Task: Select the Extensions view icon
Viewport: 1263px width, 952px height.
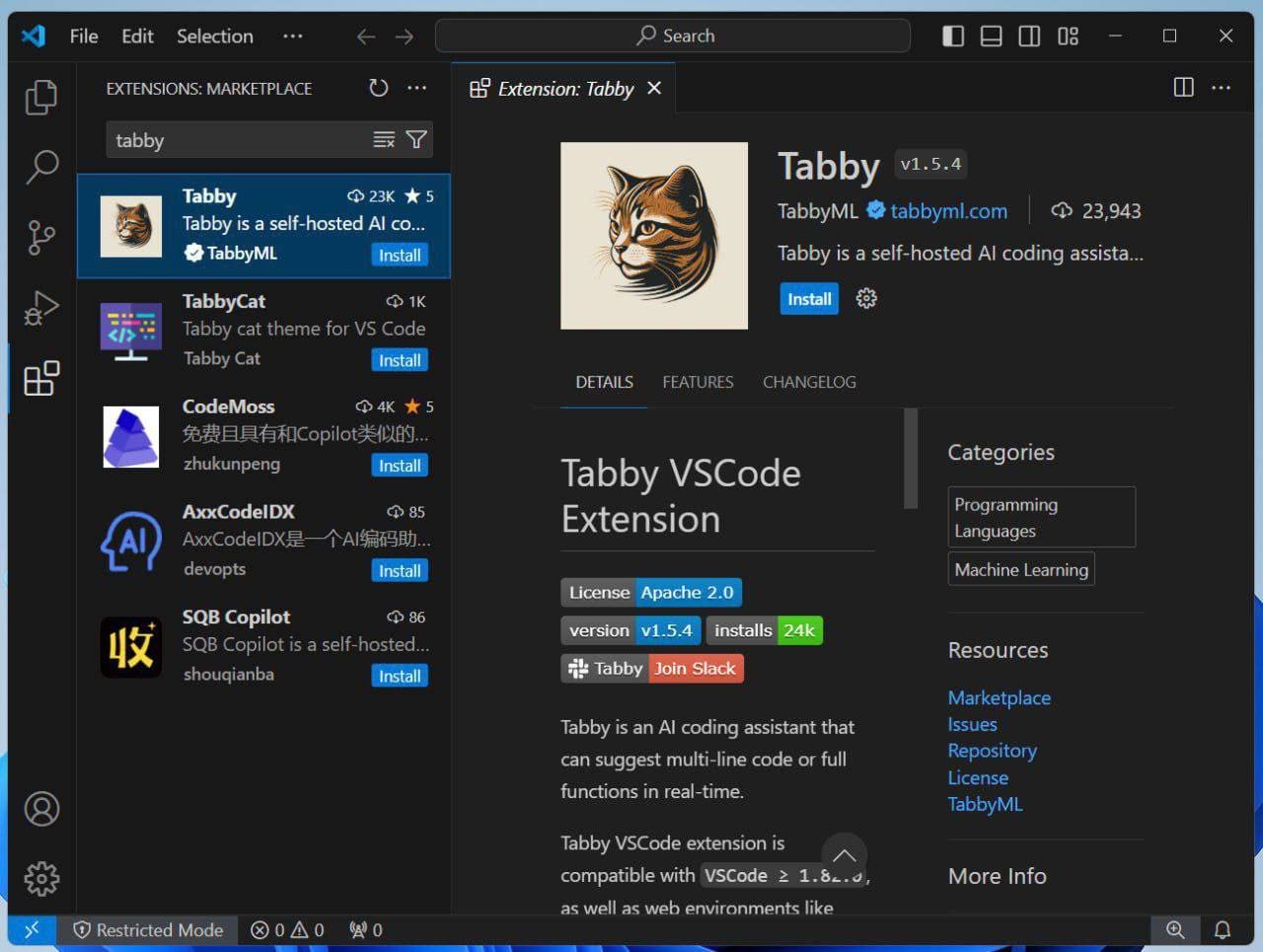Action: (41, 378)
